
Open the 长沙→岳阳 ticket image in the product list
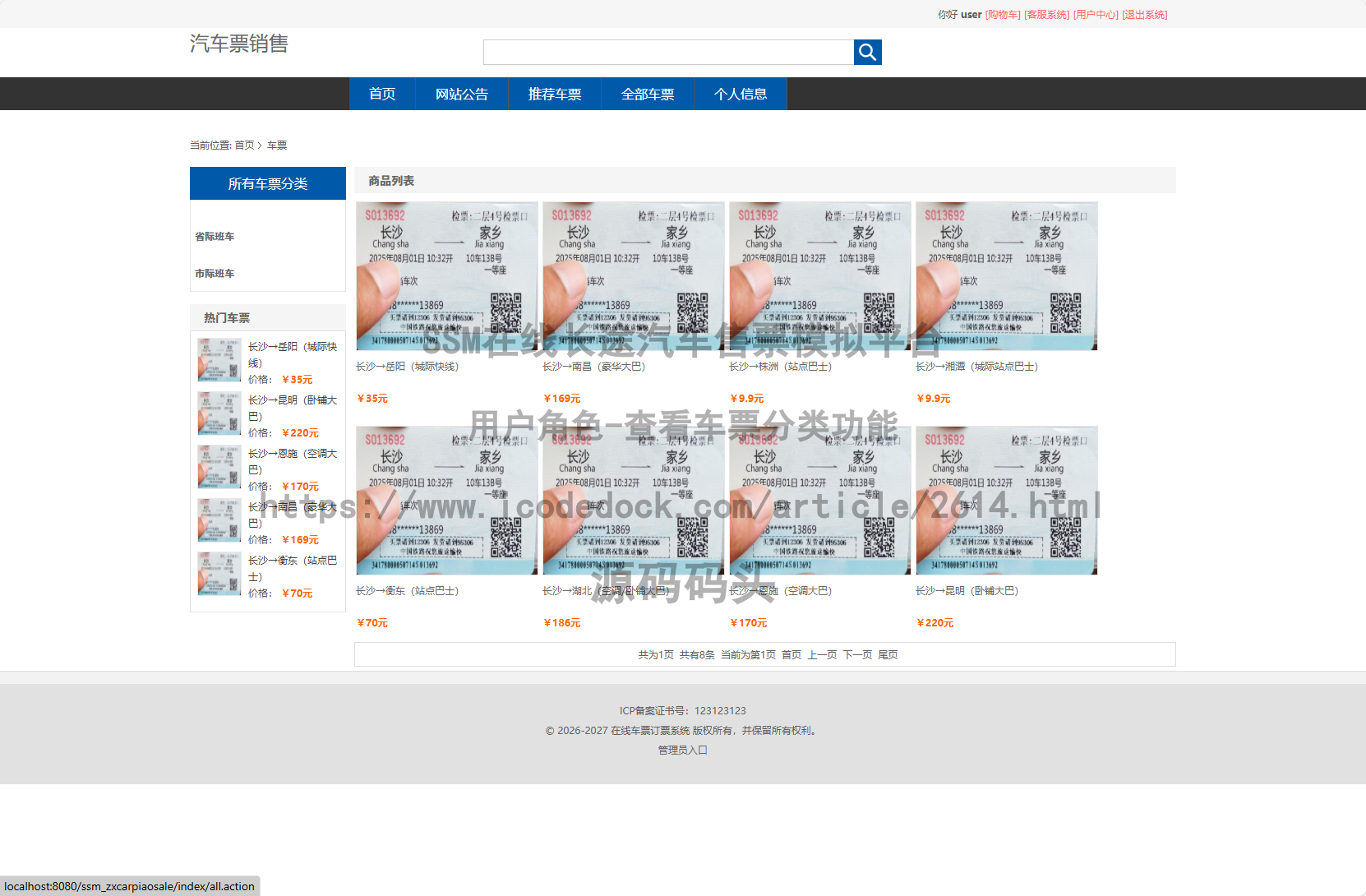click(446, 276)
